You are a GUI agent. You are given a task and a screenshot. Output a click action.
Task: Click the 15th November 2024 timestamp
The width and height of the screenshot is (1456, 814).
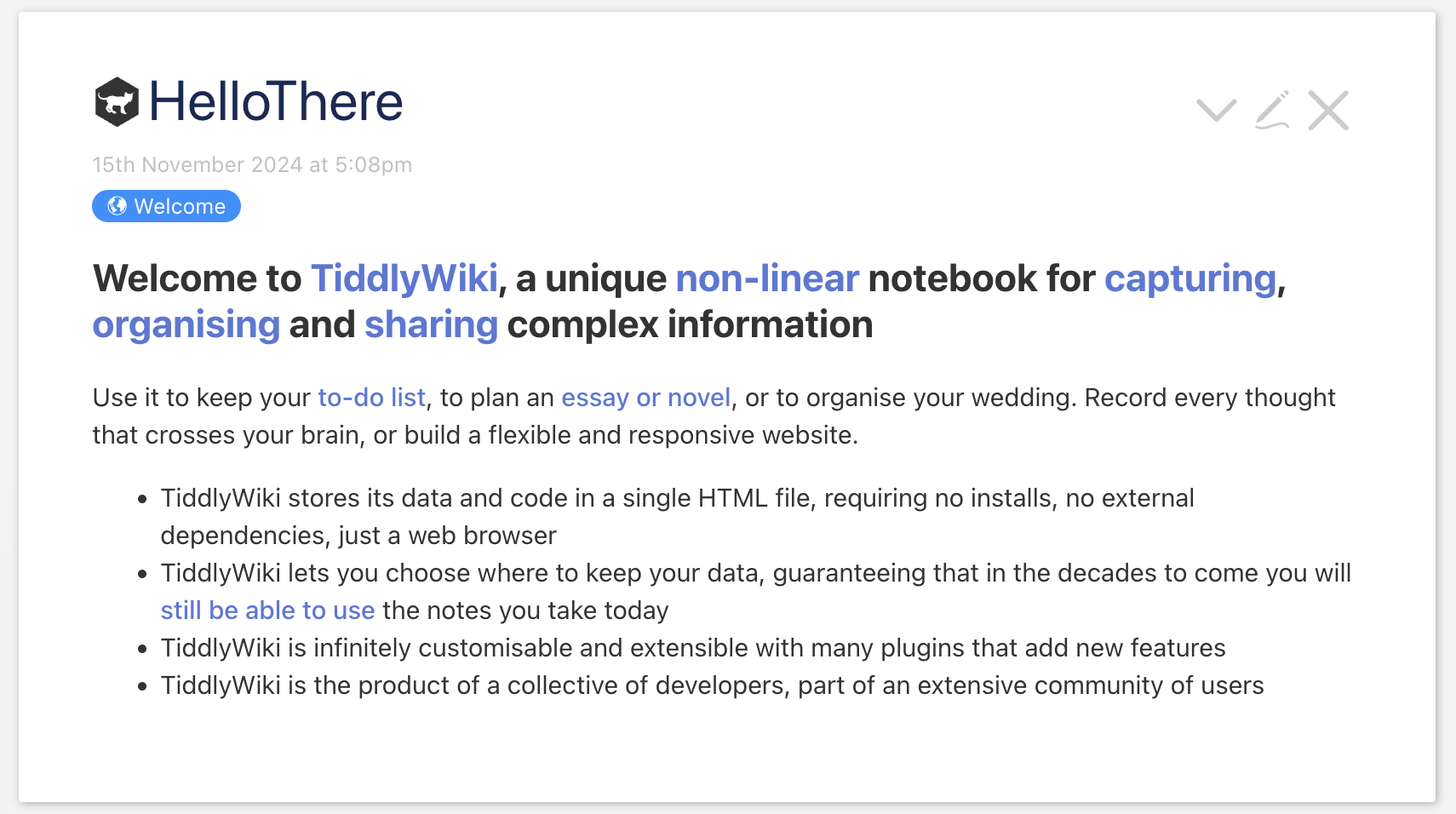(252, 164)
